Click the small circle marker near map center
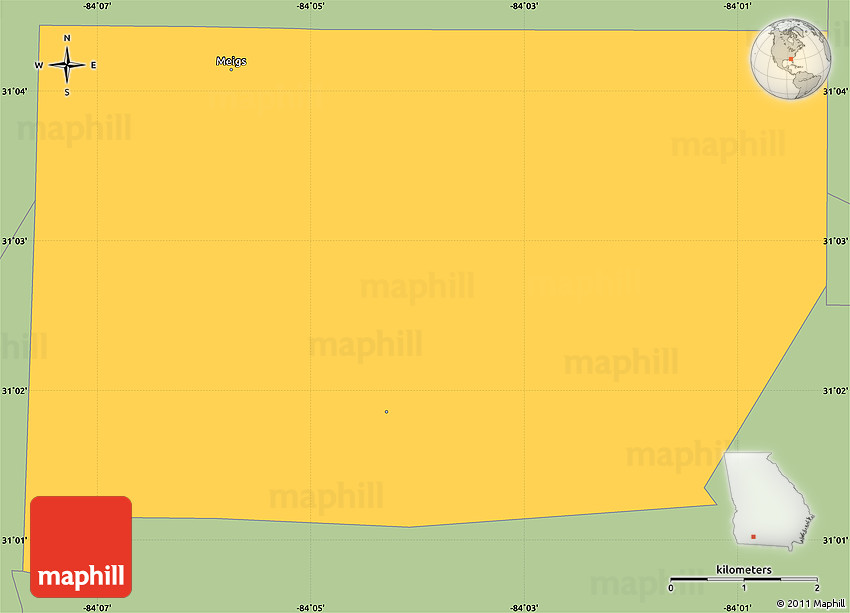 [x=386, y=411]
